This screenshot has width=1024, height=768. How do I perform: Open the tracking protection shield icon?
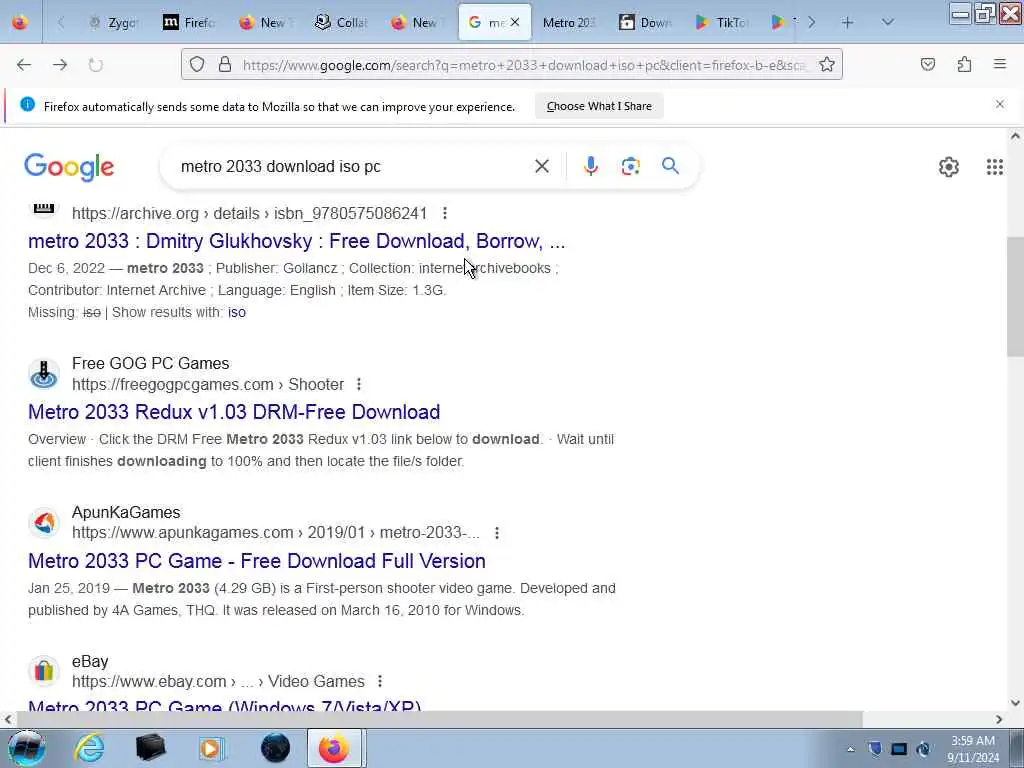[197, 64]
